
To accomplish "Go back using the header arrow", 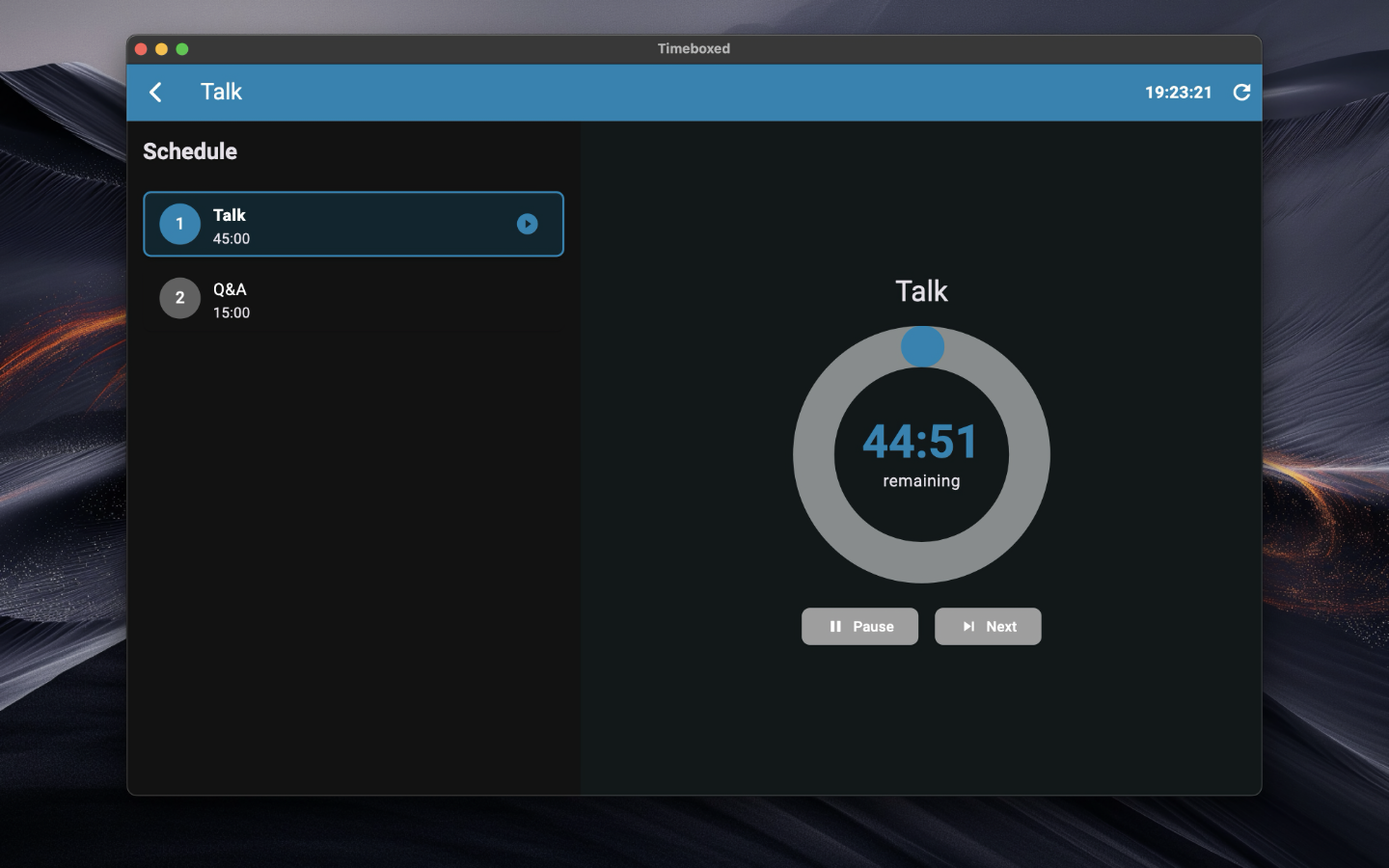I will tap(155, 93).
